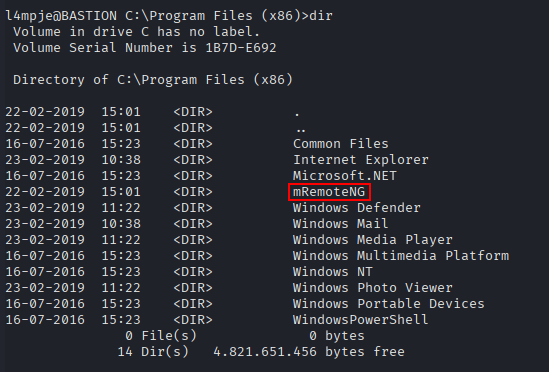This screenshot has width=549, height=372.
Task: Select the WindowsPowerShell directory name
Action: click(360, 320)
